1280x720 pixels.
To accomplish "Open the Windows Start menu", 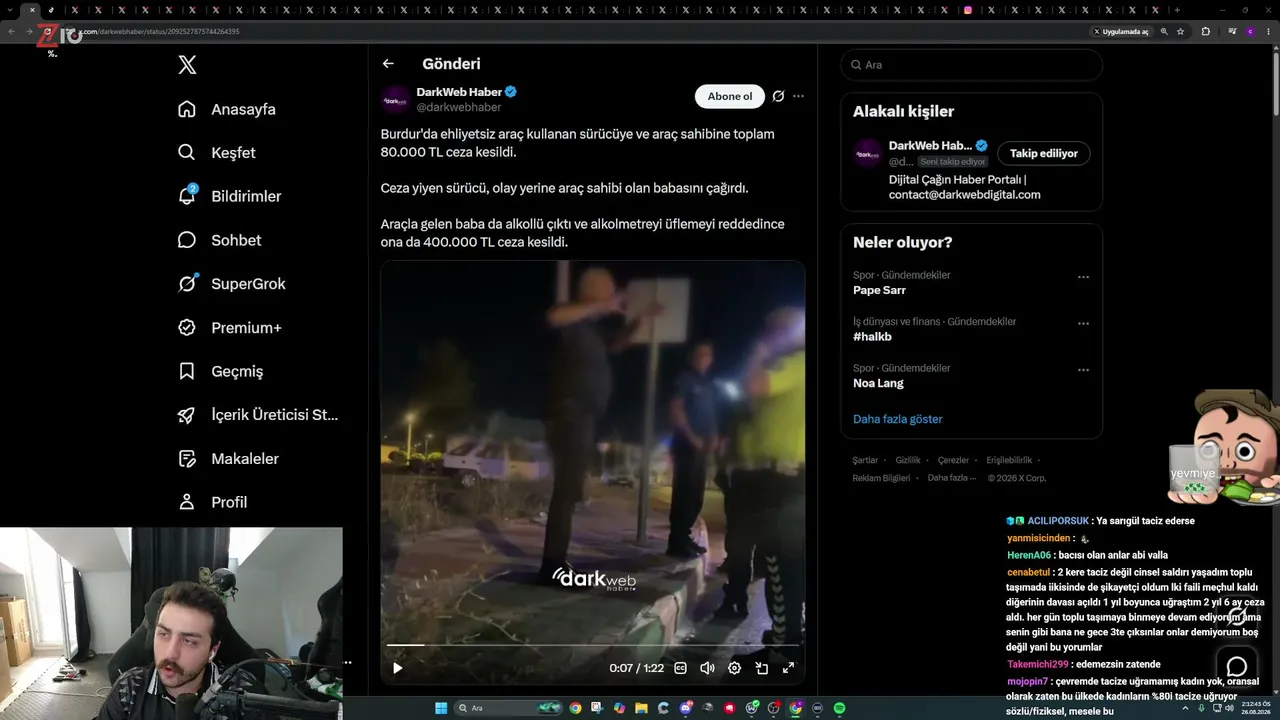I will pos(441,708).
